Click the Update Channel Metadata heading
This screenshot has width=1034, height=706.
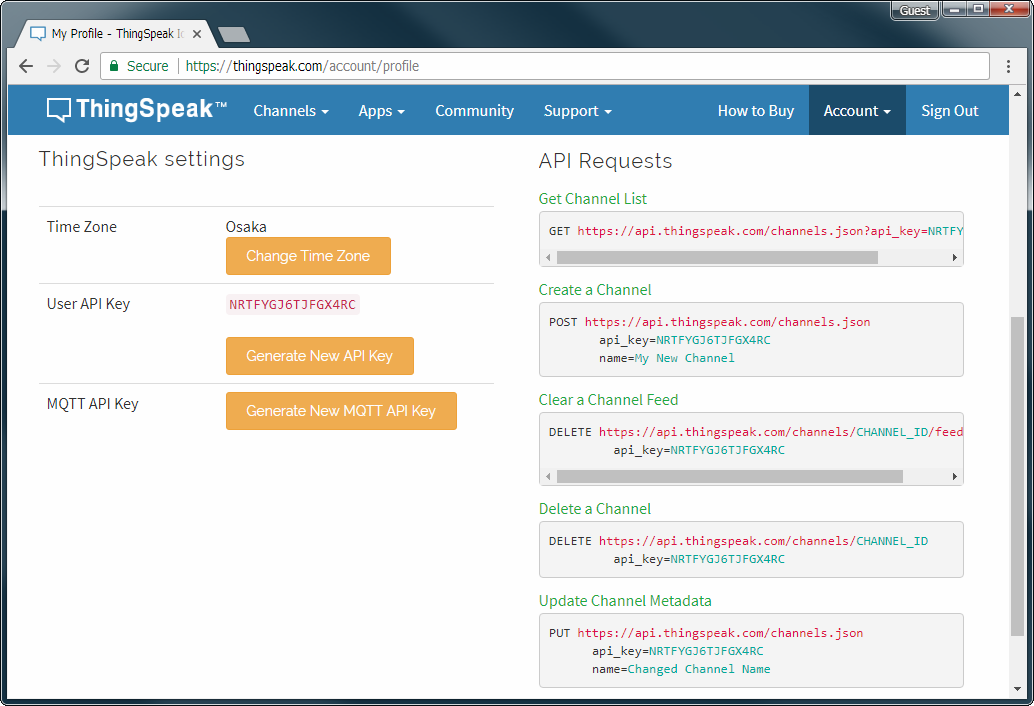point(625,601)
